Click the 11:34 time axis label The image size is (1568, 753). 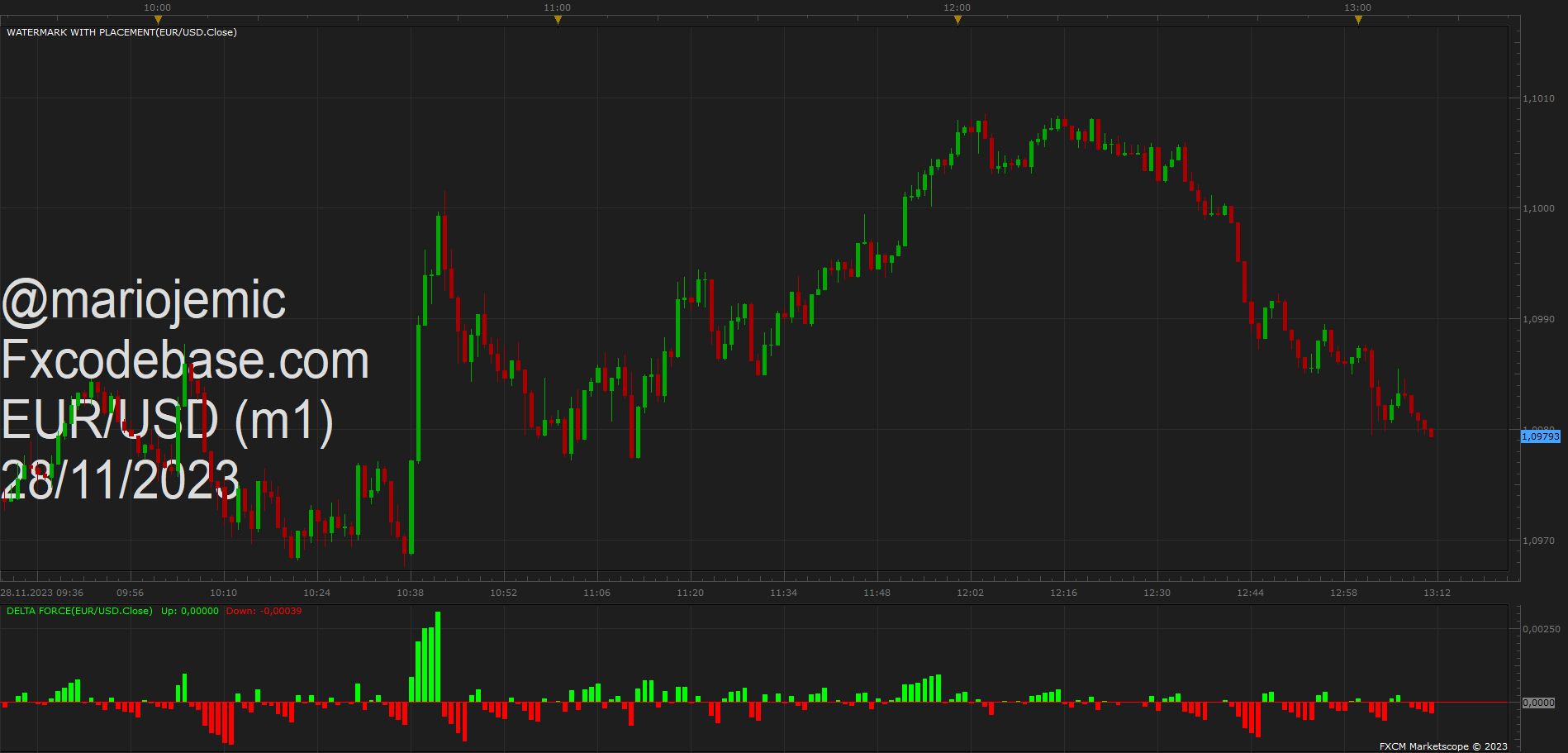[x=783, y=593]
